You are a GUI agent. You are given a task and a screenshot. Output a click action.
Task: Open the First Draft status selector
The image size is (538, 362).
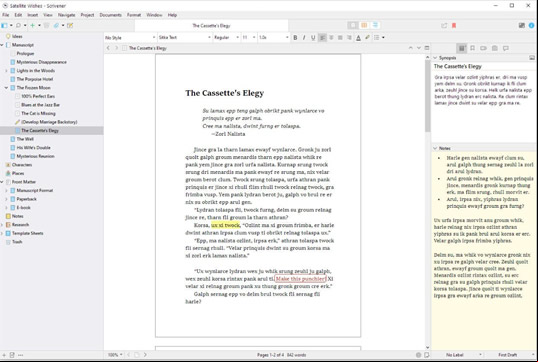pyautogui.click(x=511, y=355)
